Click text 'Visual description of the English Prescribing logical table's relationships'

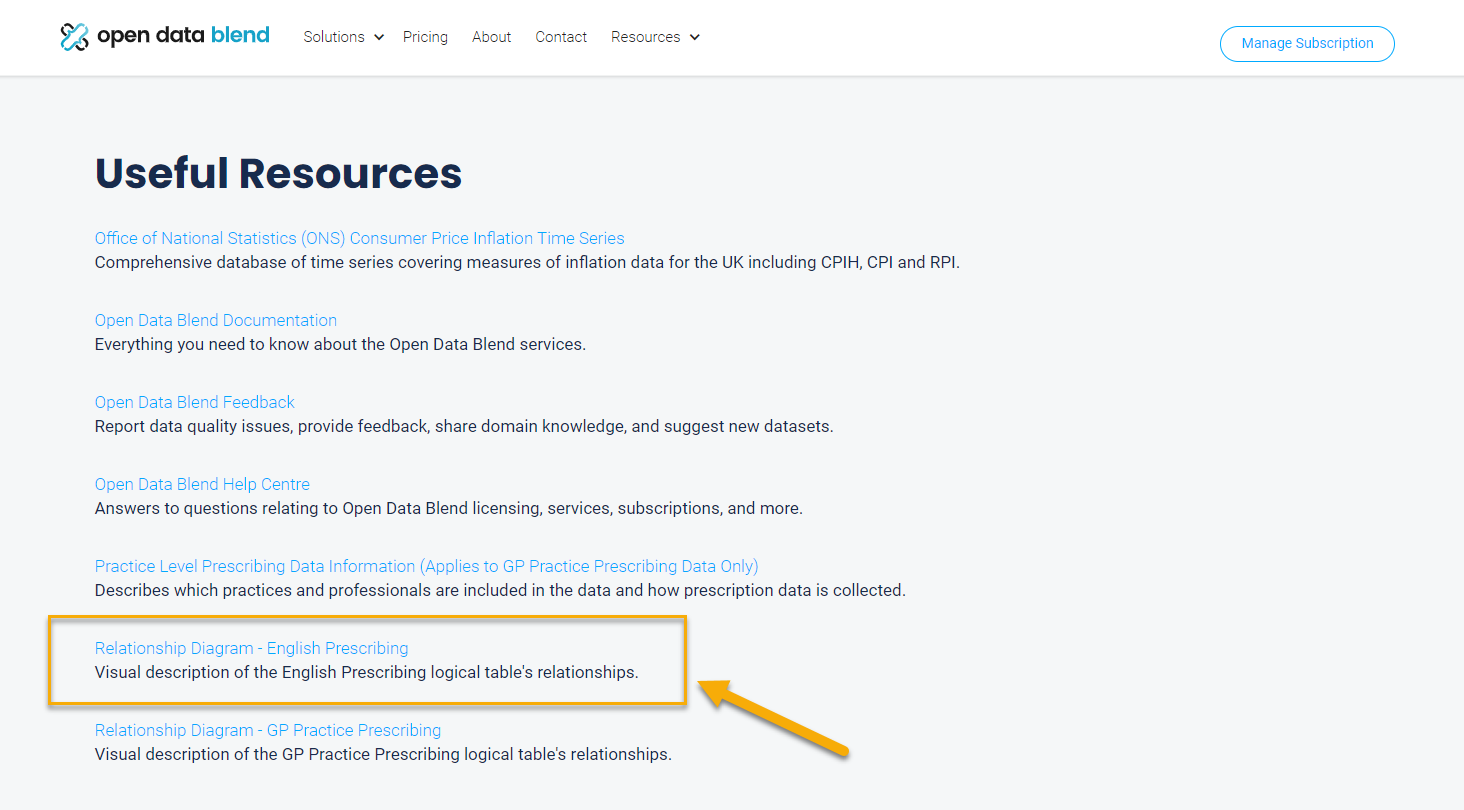pos(366,672)
